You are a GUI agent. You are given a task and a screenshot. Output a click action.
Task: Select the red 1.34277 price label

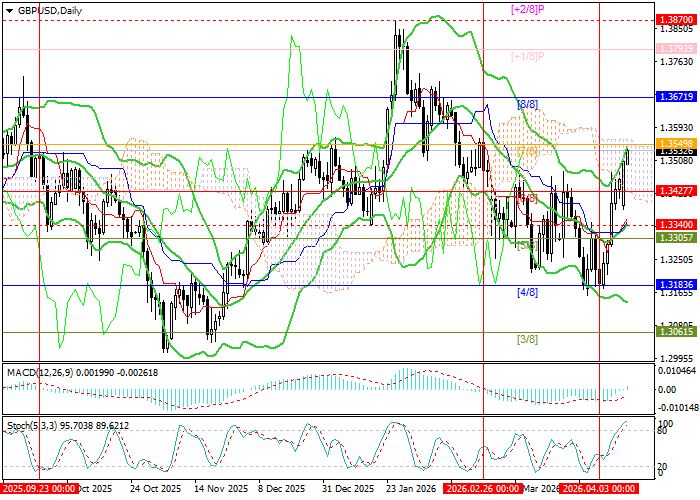click(676, 191)
